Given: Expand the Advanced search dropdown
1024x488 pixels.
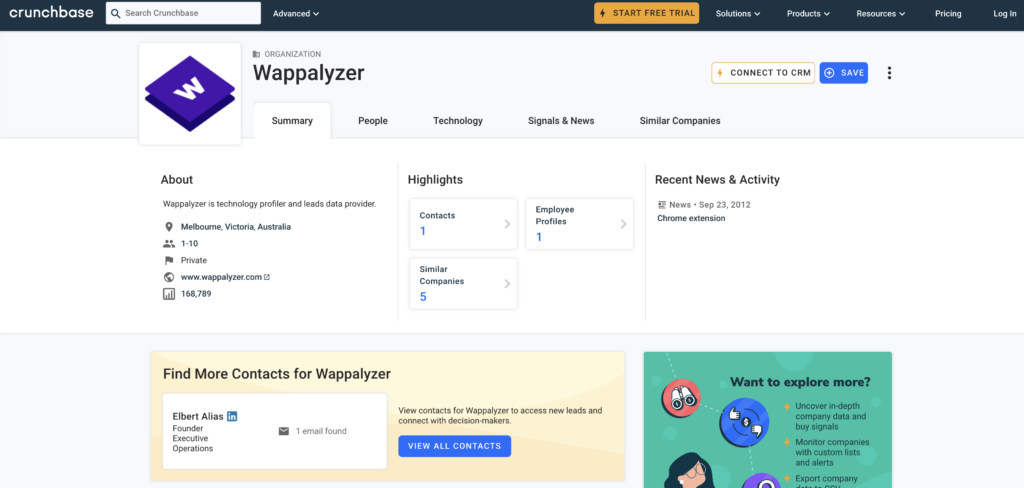Looking at the screenshot, I should 296,14.
